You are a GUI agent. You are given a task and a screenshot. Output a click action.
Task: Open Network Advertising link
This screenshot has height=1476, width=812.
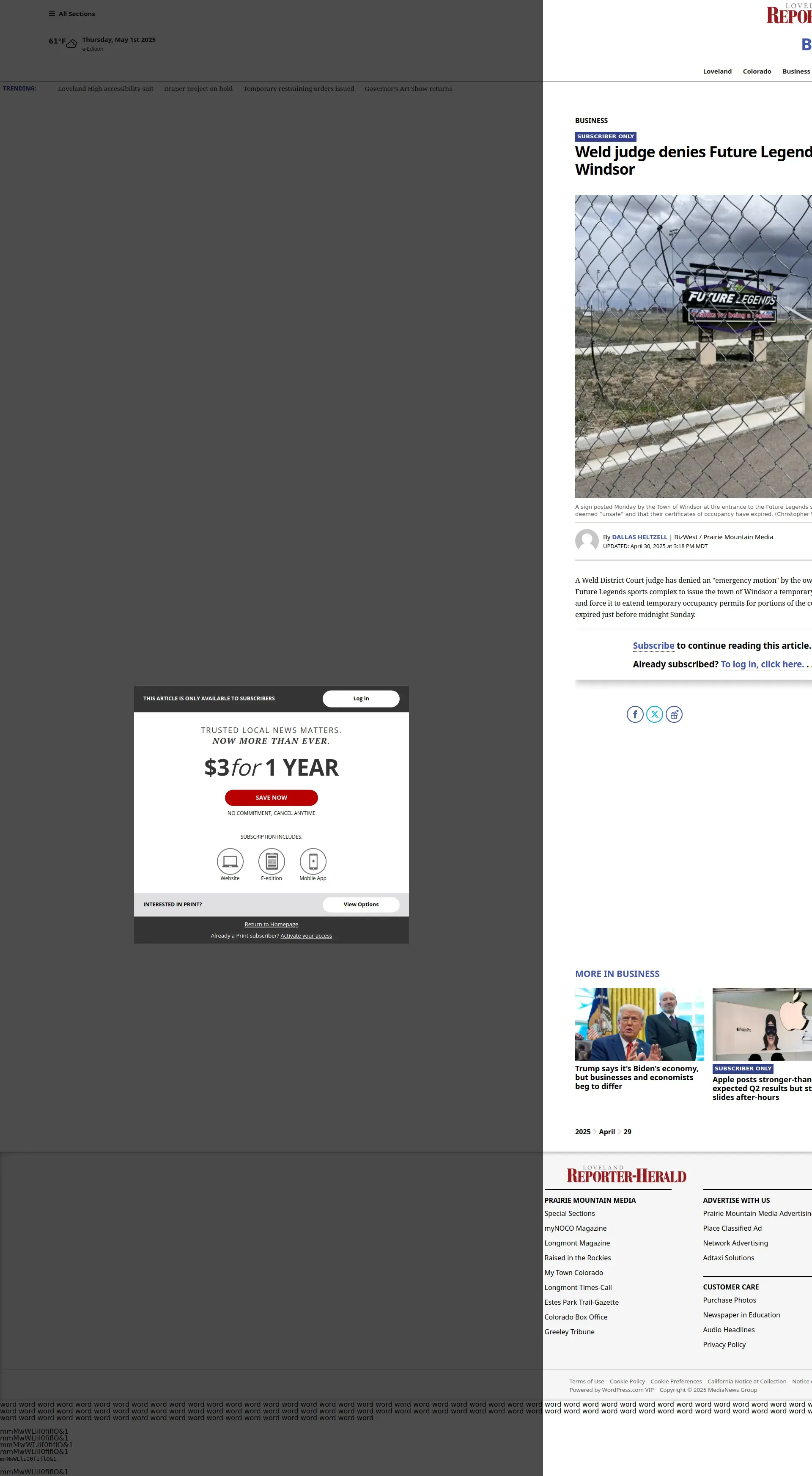(x=736, y=1243)
